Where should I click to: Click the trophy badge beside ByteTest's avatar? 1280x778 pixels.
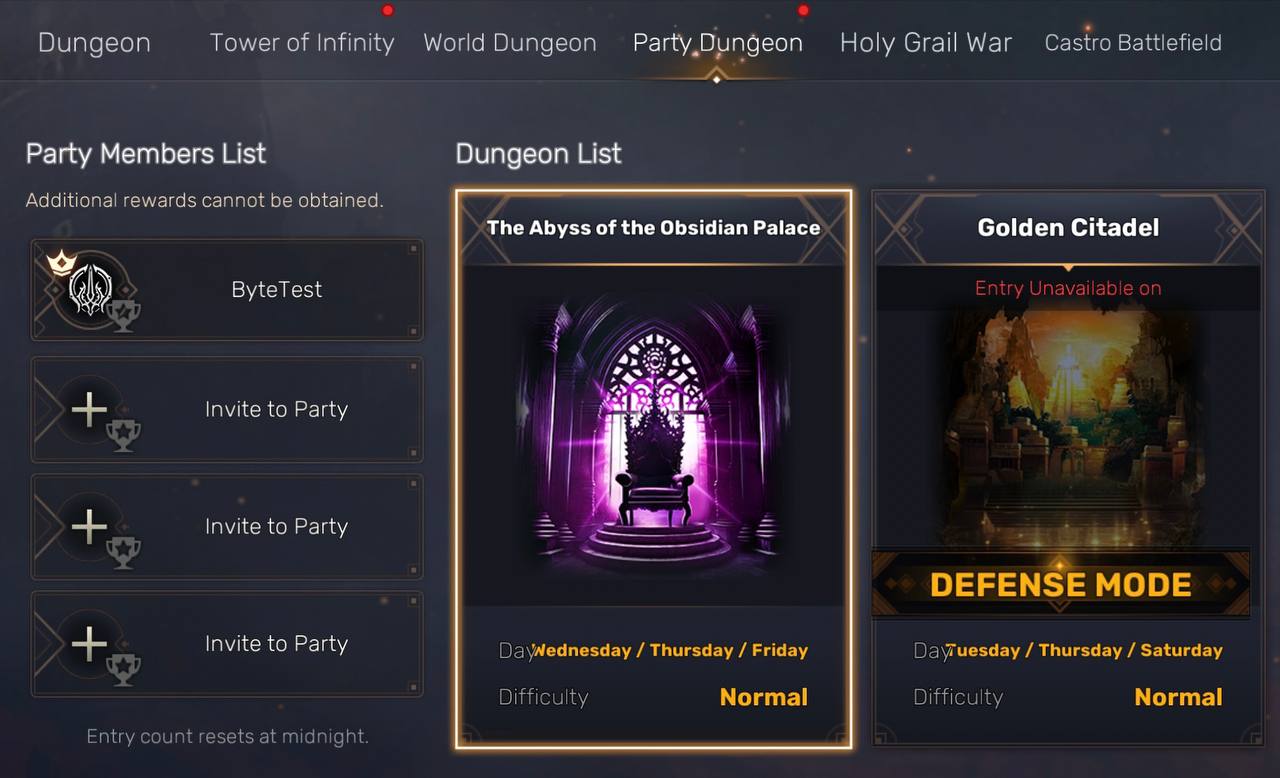[124, 316]
